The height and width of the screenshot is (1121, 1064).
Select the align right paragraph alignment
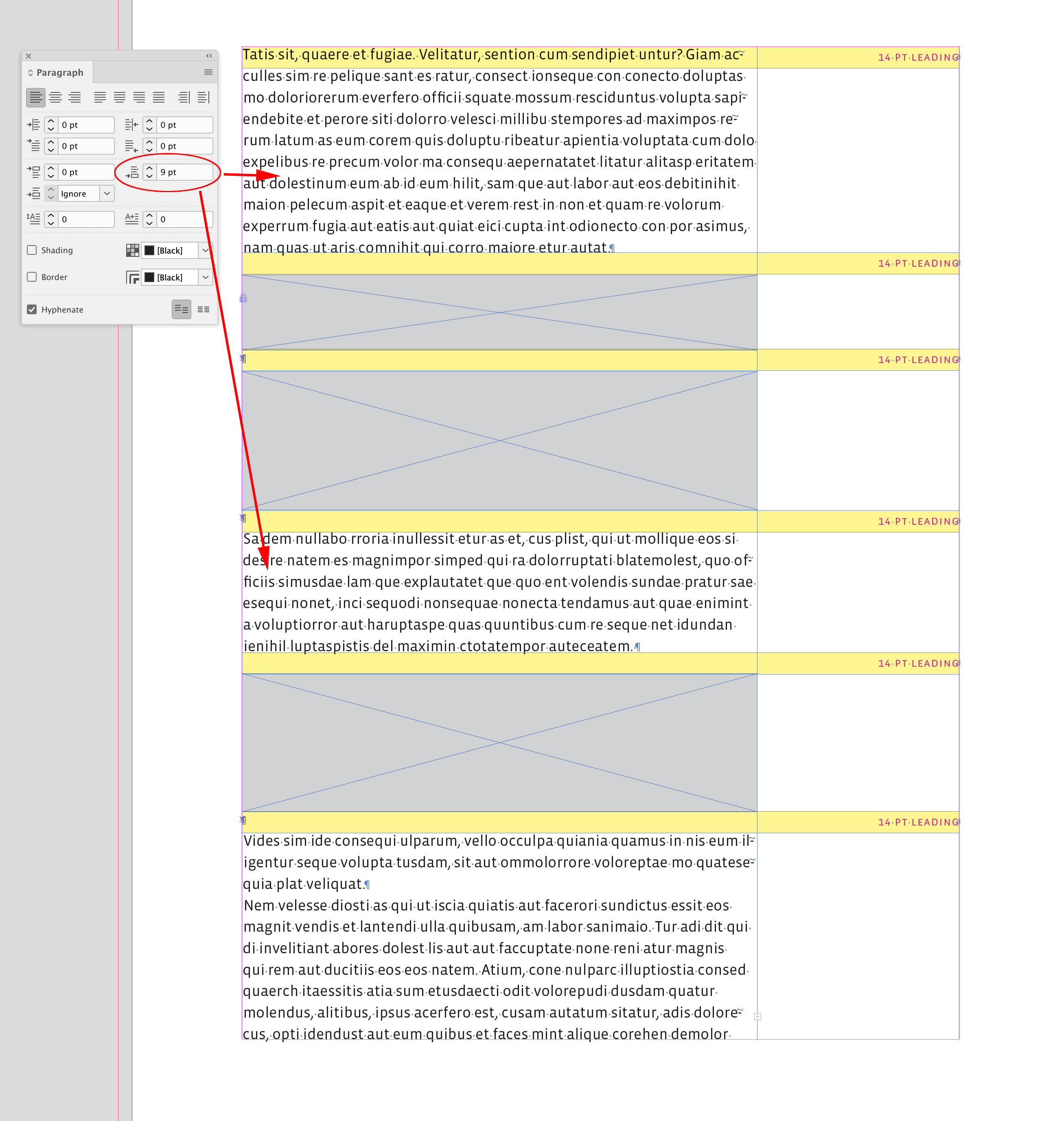point(75,98)
